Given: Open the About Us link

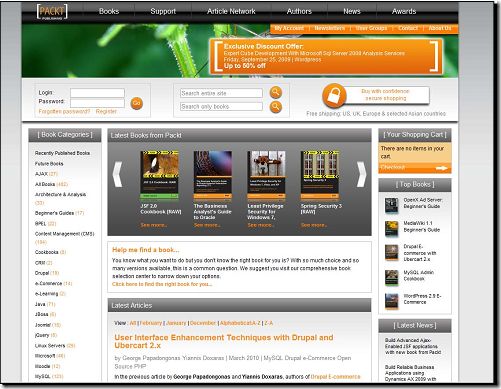Looking at the screenshot, I should [x=440, y=28].
